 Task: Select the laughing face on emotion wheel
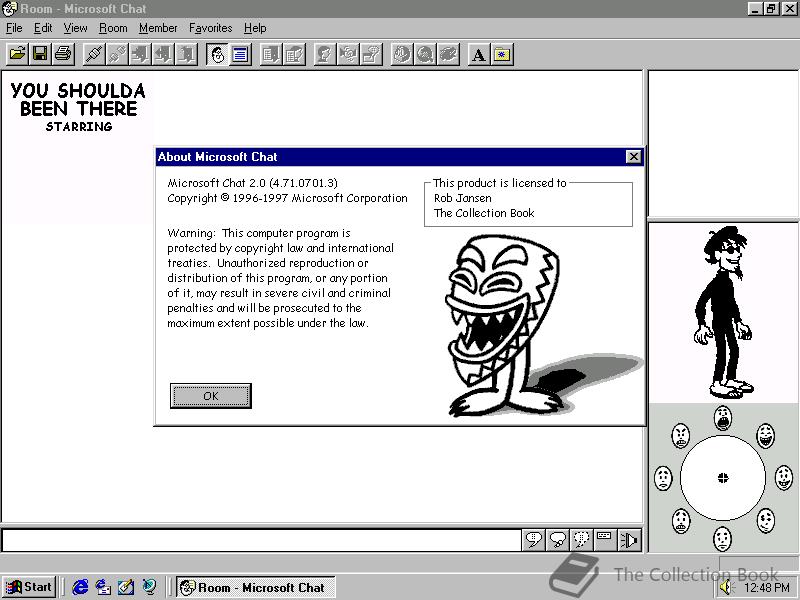(765, 436)
